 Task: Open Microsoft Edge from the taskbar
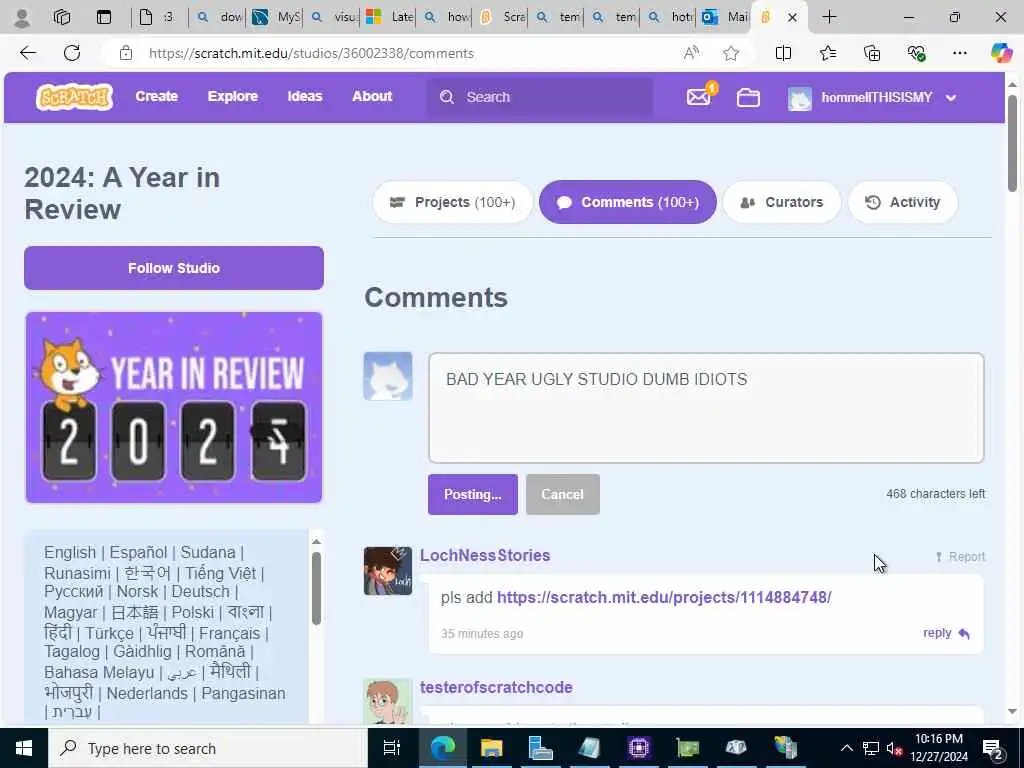(x=443, y=748)
